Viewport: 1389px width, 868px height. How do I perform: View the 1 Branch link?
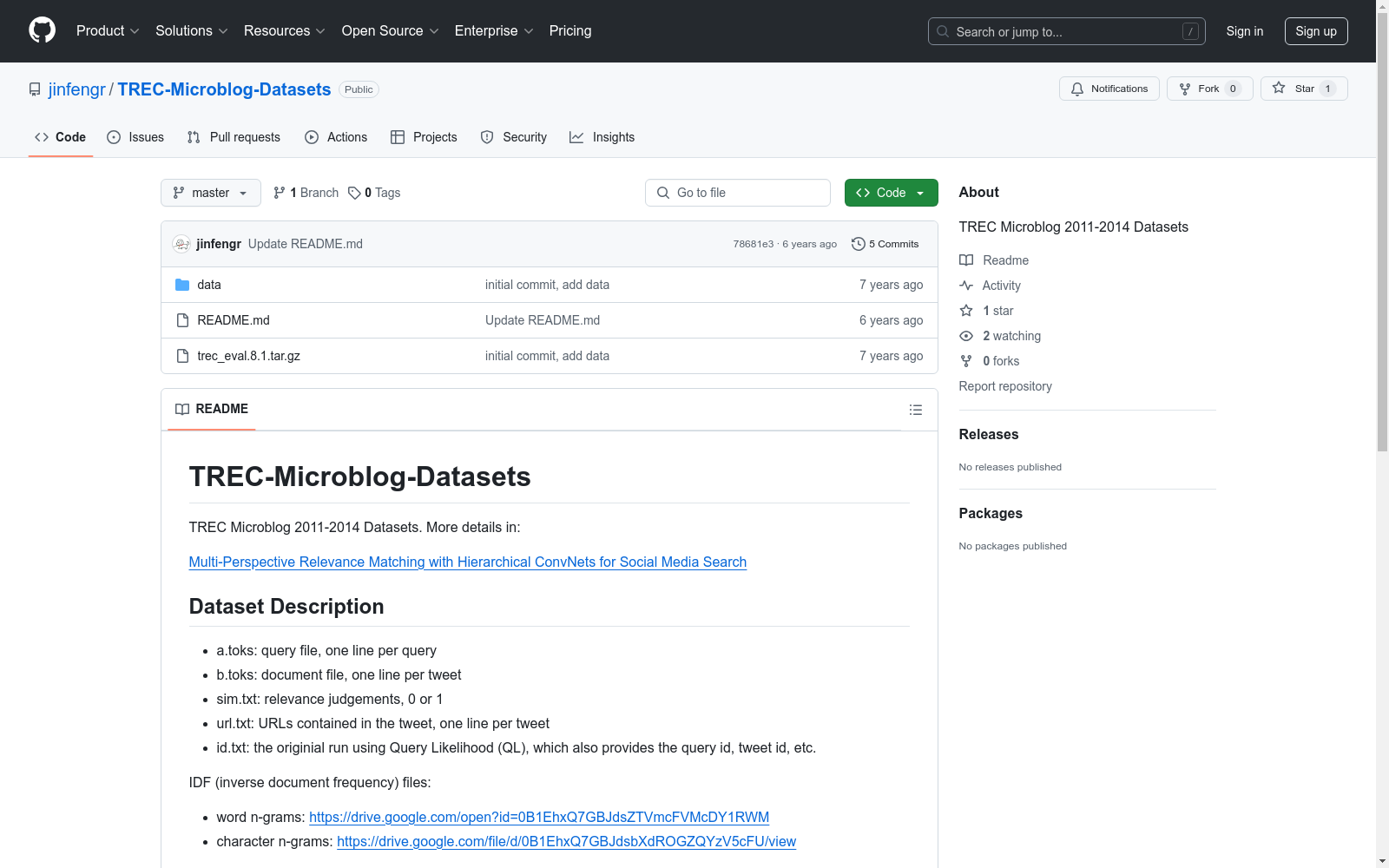coord(306,193)
